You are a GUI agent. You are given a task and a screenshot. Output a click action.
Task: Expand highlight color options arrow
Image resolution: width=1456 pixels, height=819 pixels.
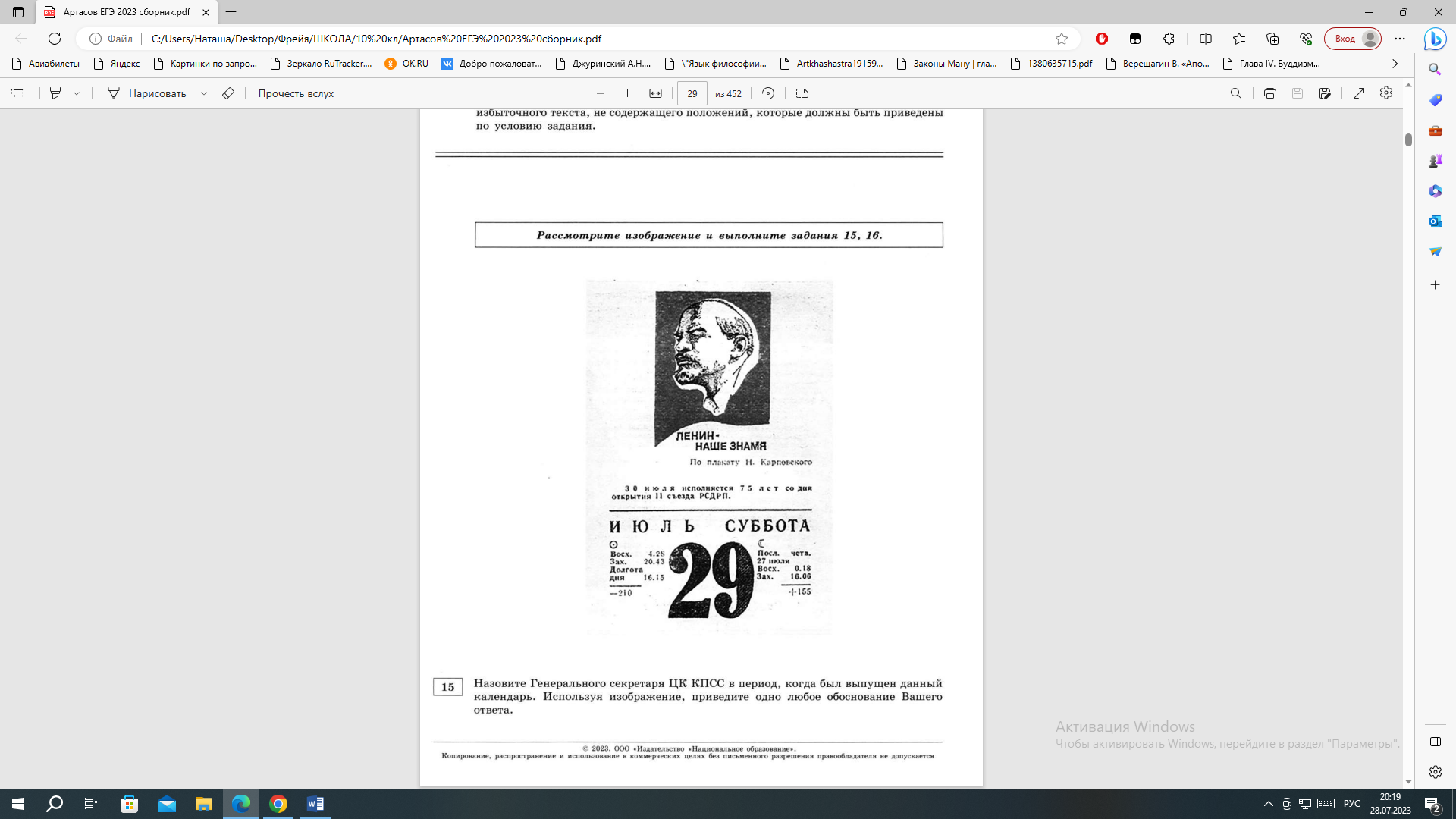(77, 93)
